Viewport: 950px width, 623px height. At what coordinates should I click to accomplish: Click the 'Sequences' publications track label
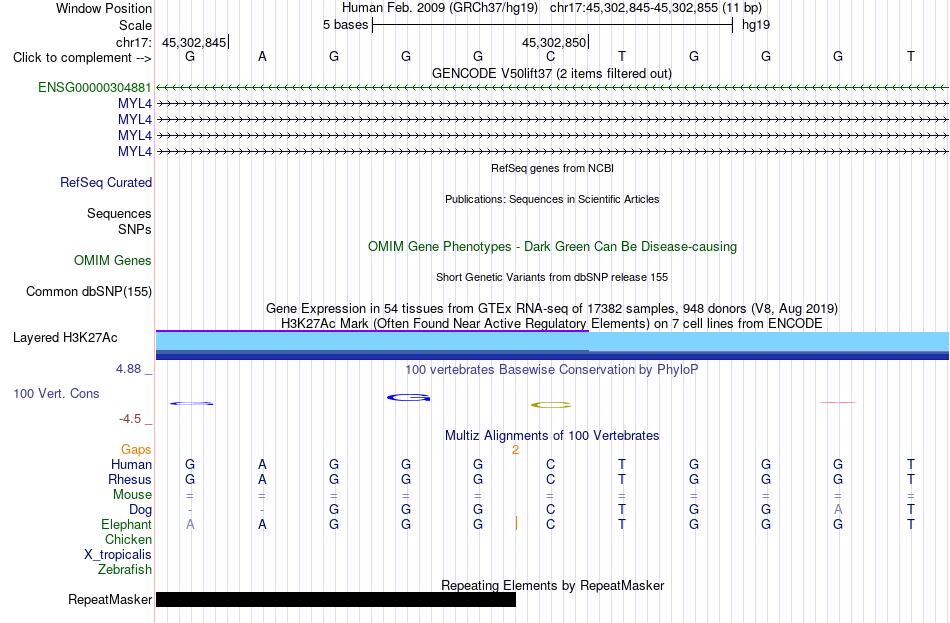coord(119,213)
